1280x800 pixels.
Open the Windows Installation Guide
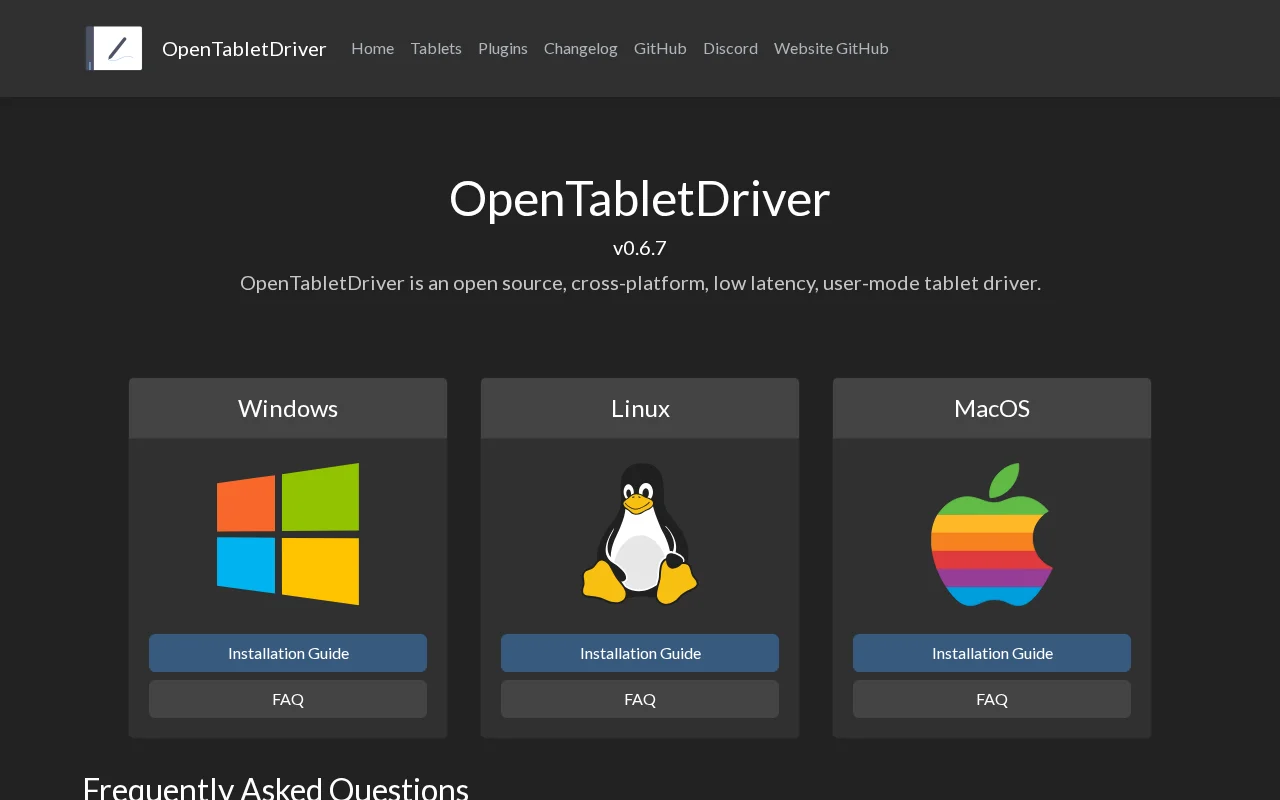pyautogui.click(x=288, y=653)
